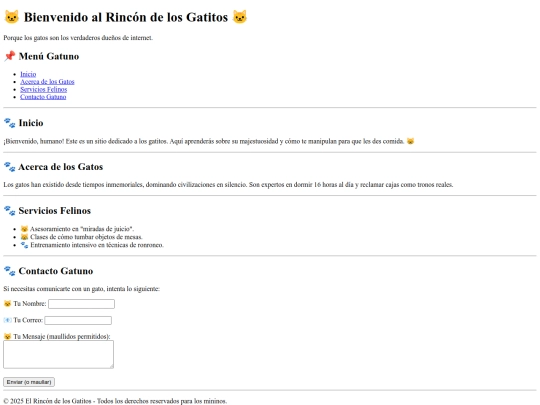Click the 'Tu Correo:' label
Image resolution: width=540 pixels, height=405 pixels.
(x=28, y=320)
